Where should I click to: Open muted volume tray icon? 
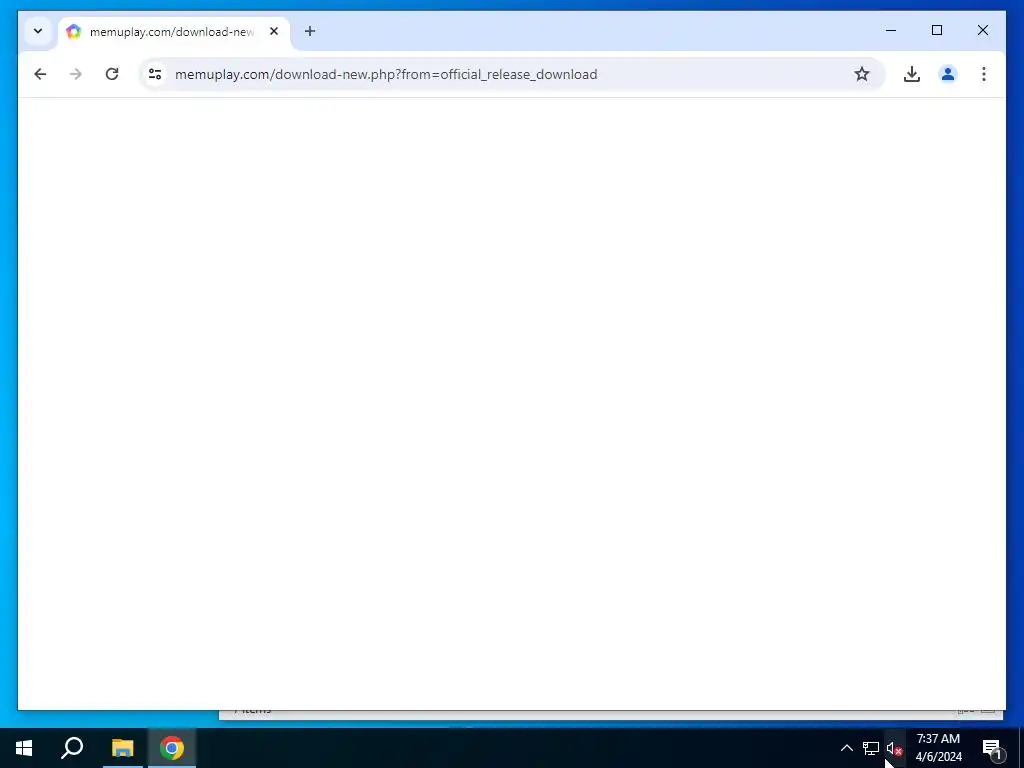(x=894, y=748)
